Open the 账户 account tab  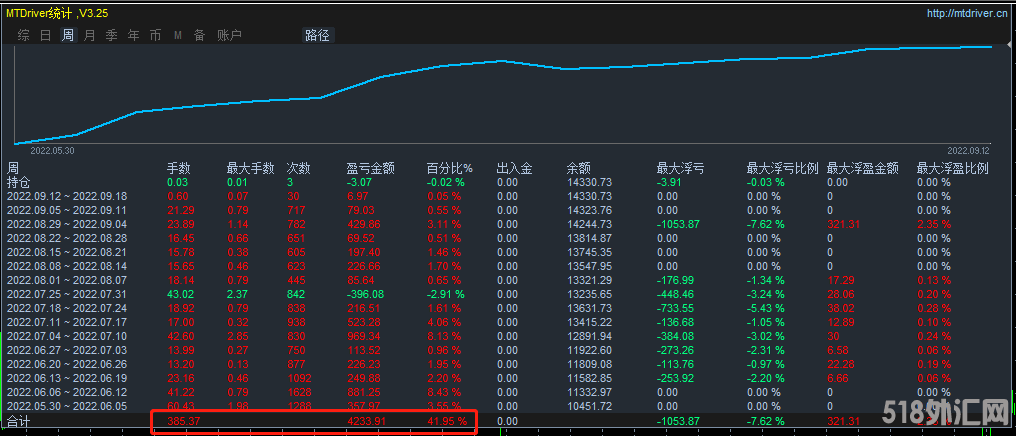tap(229, 36)
